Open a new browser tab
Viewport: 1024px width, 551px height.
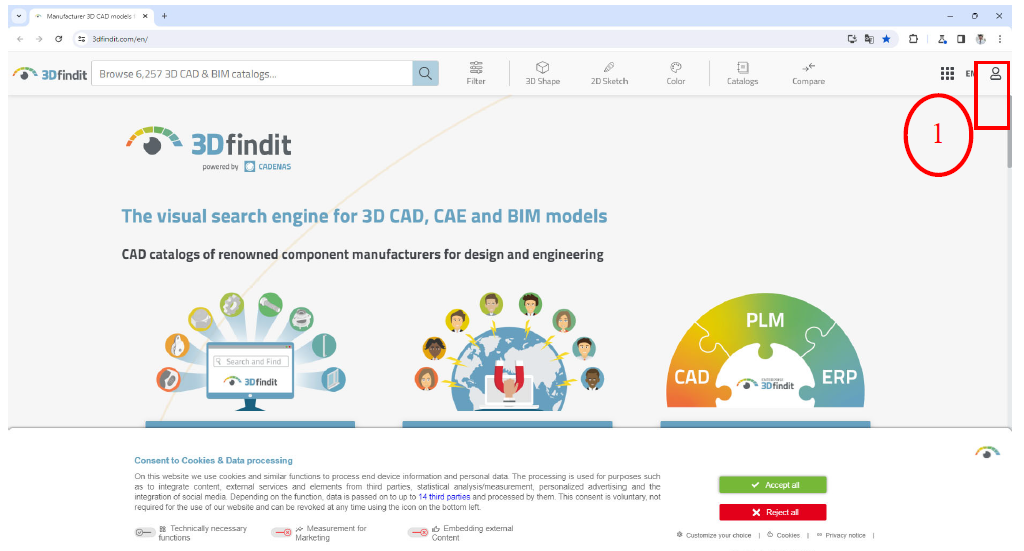point(165,16)
